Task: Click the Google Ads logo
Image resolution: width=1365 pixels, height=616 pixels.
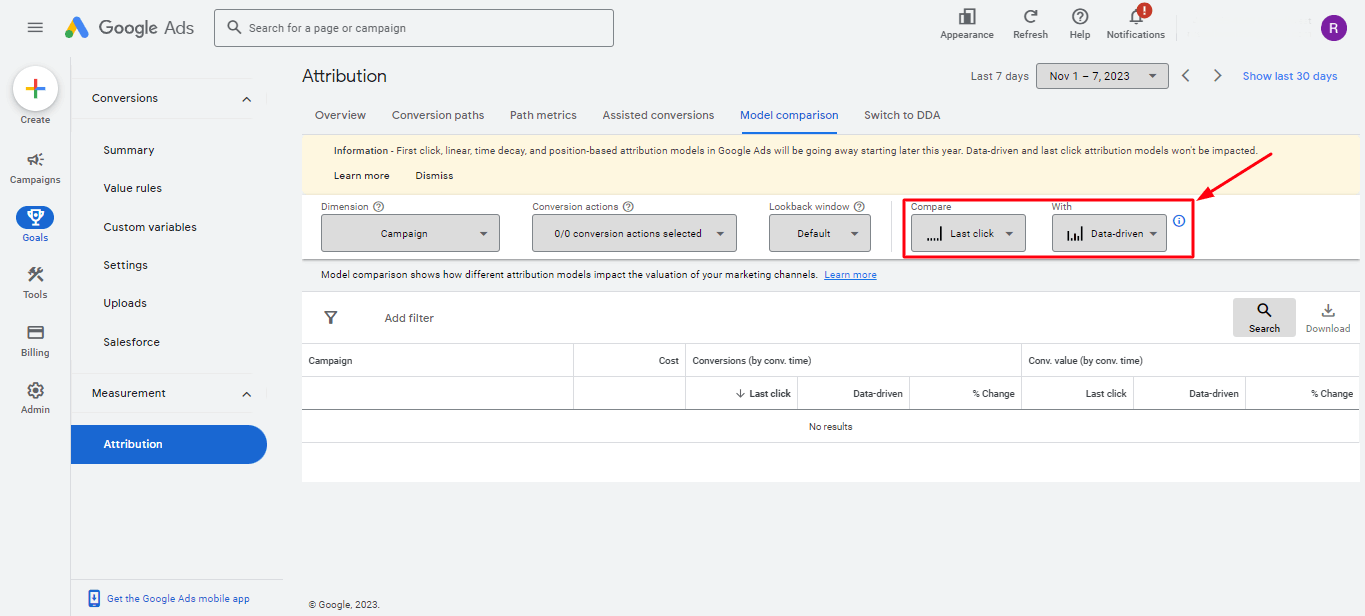Action: pyautogui.click(x=130, y=27)
